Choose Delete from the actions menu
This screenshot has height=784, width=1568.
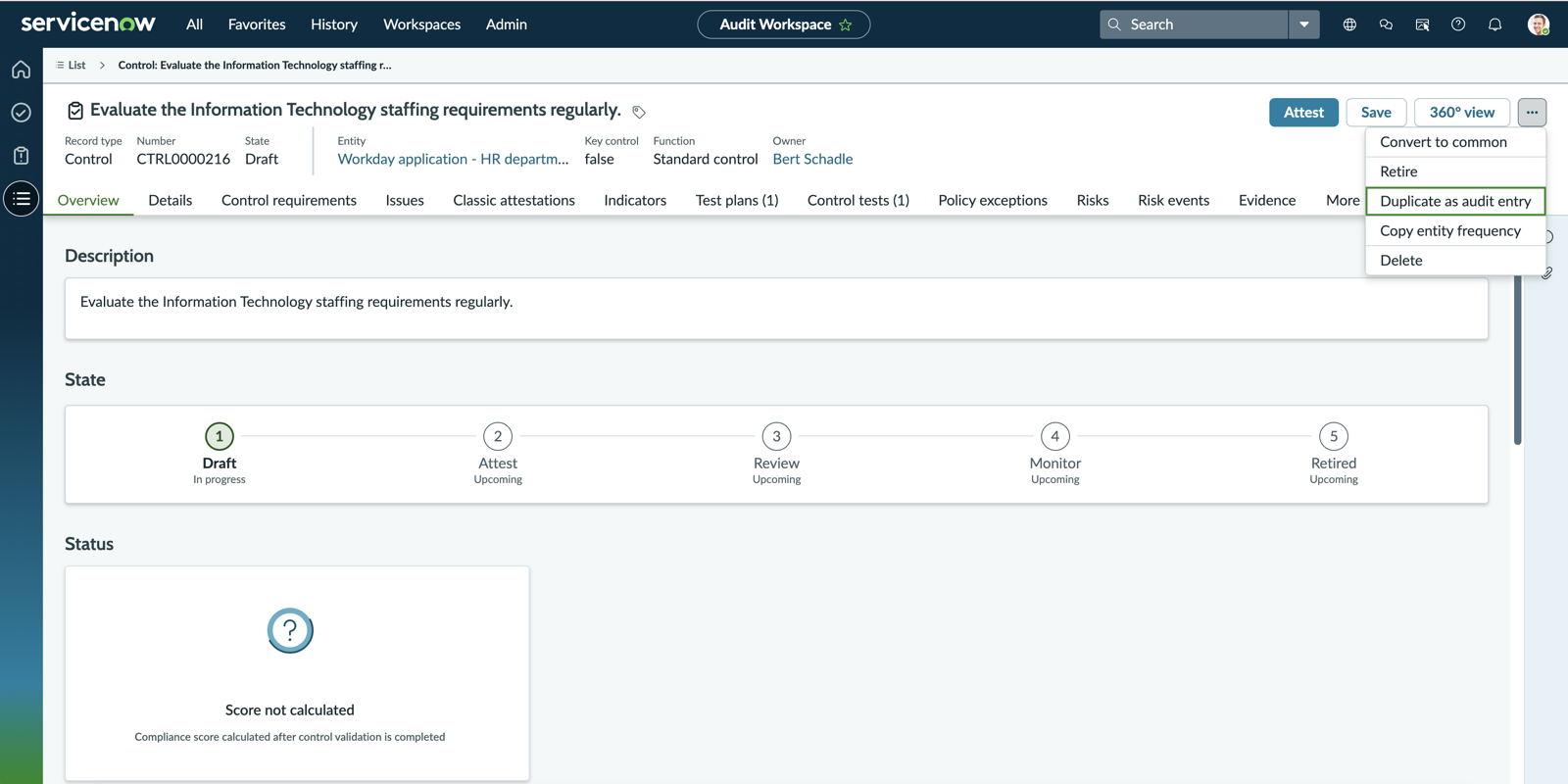(x=1455, y=261)
